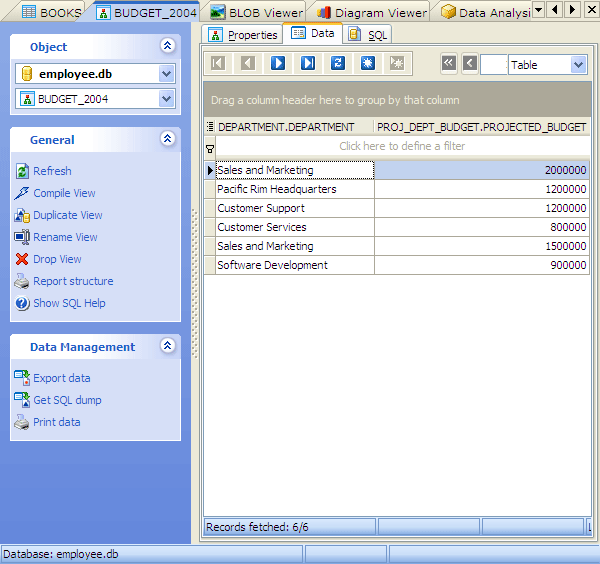Switch to the Properties tab
600x564 pixels.
[x=243, y=35]
